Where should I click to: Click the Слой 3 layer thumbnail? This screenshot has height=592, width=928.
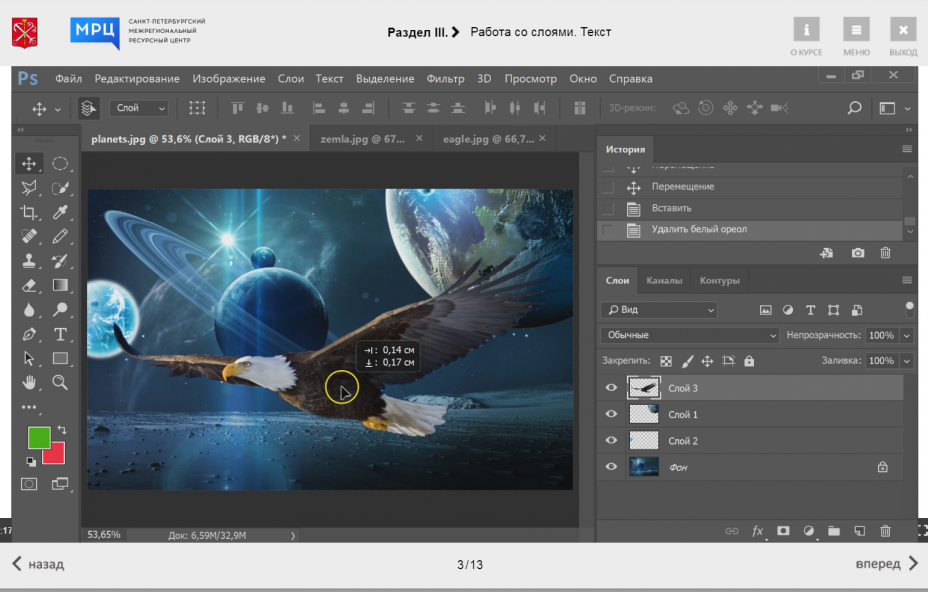point(643,388)
